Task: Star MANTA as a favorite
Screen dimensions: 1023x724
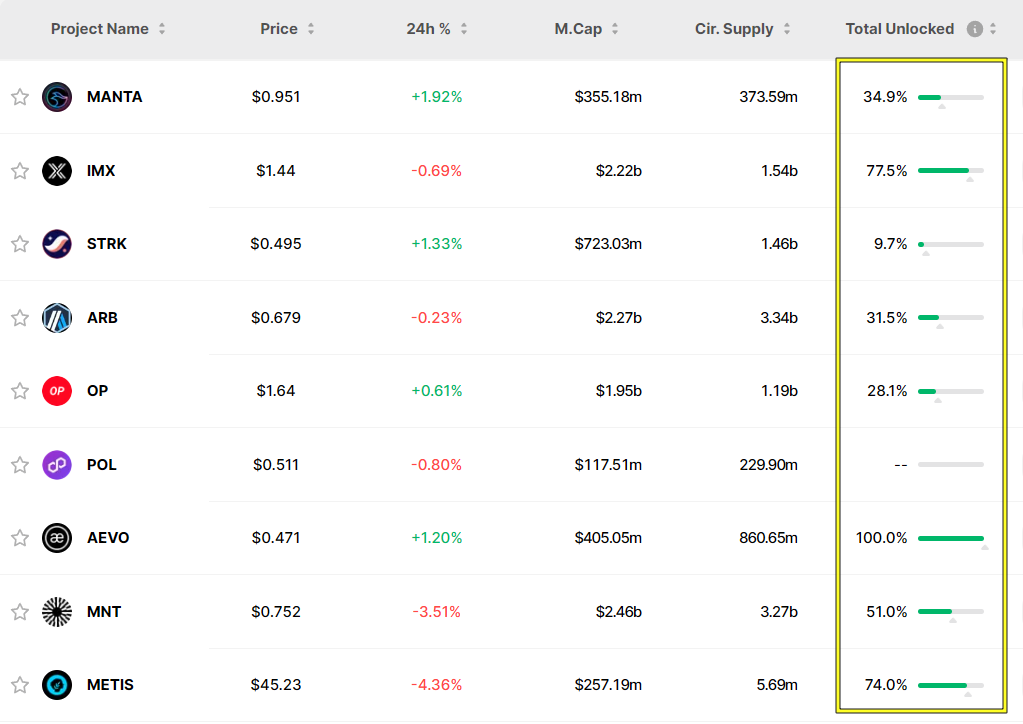Action: [x=20, y=97]
